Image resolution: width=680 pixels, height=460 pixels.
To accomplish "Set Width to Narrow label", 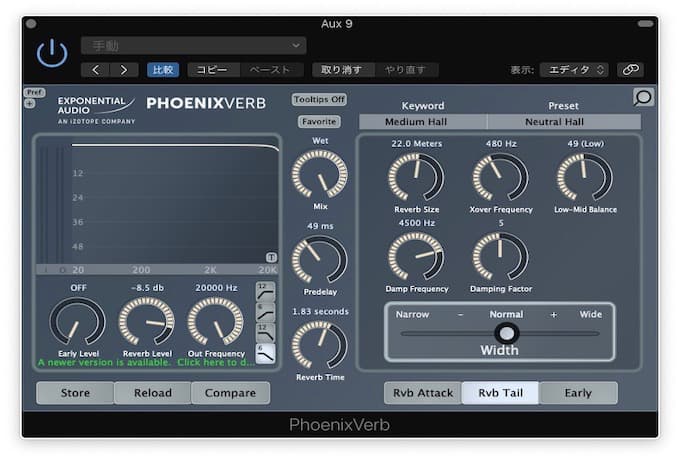I will (x=412, y=314).
